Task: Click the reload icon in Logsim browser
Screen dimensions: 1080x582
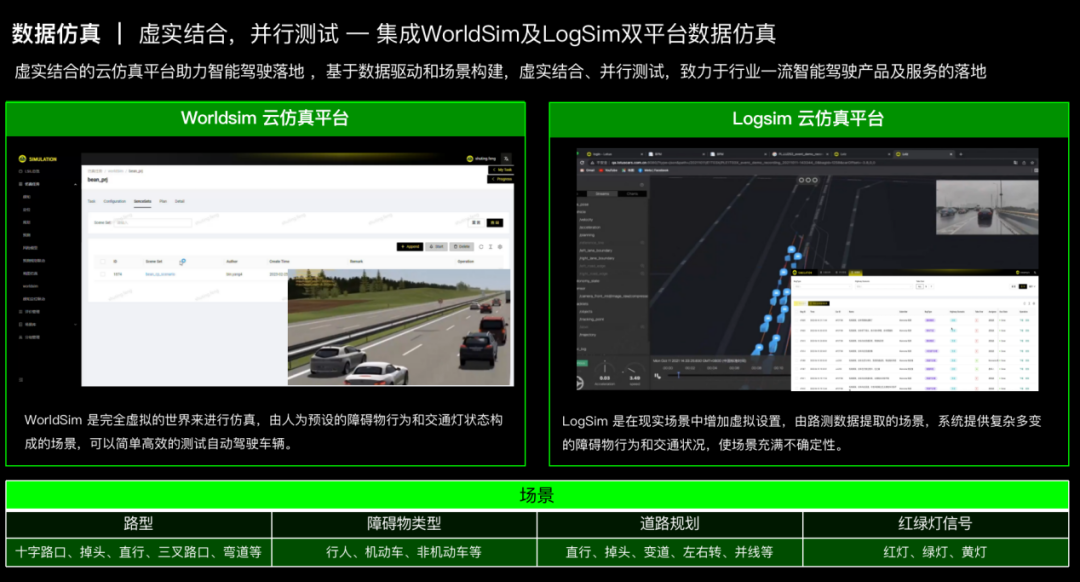Action: [582, 163]
